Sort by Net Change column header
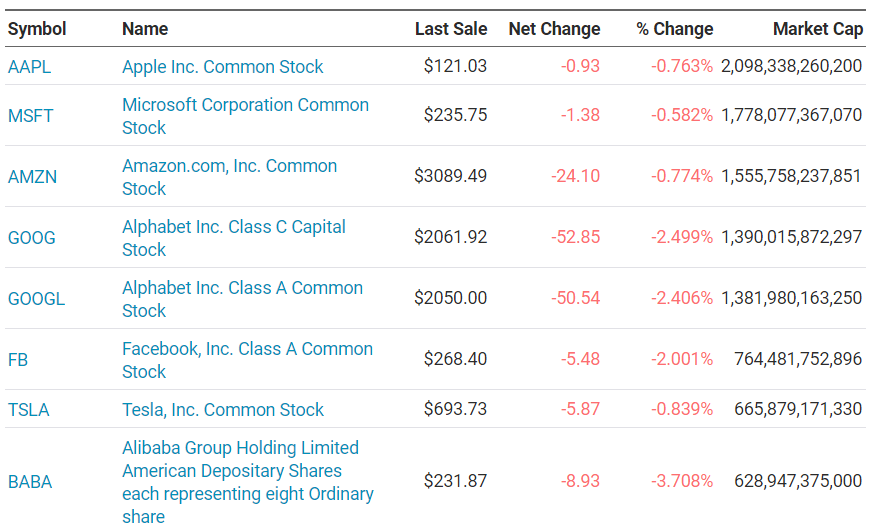Image resolution: width=887 pixels, height=524 pixels. (x=554, y=29)
